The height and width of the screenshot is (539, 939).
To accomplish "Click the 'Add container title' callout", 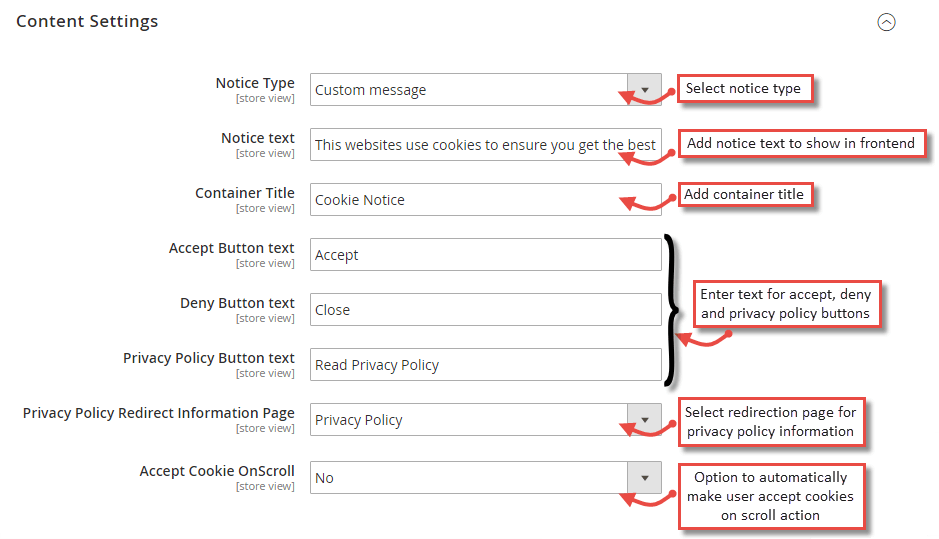I will 746,195.
